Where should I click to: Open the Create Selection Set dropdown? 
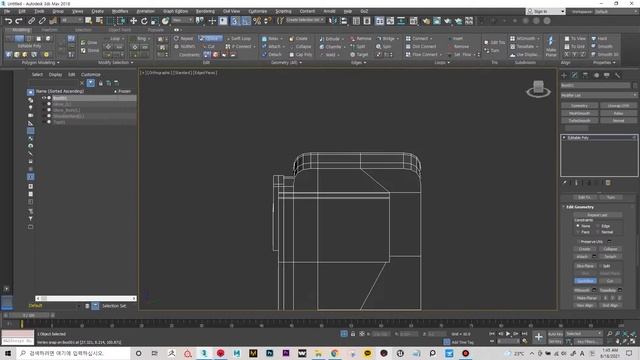(x=305, y=20)
